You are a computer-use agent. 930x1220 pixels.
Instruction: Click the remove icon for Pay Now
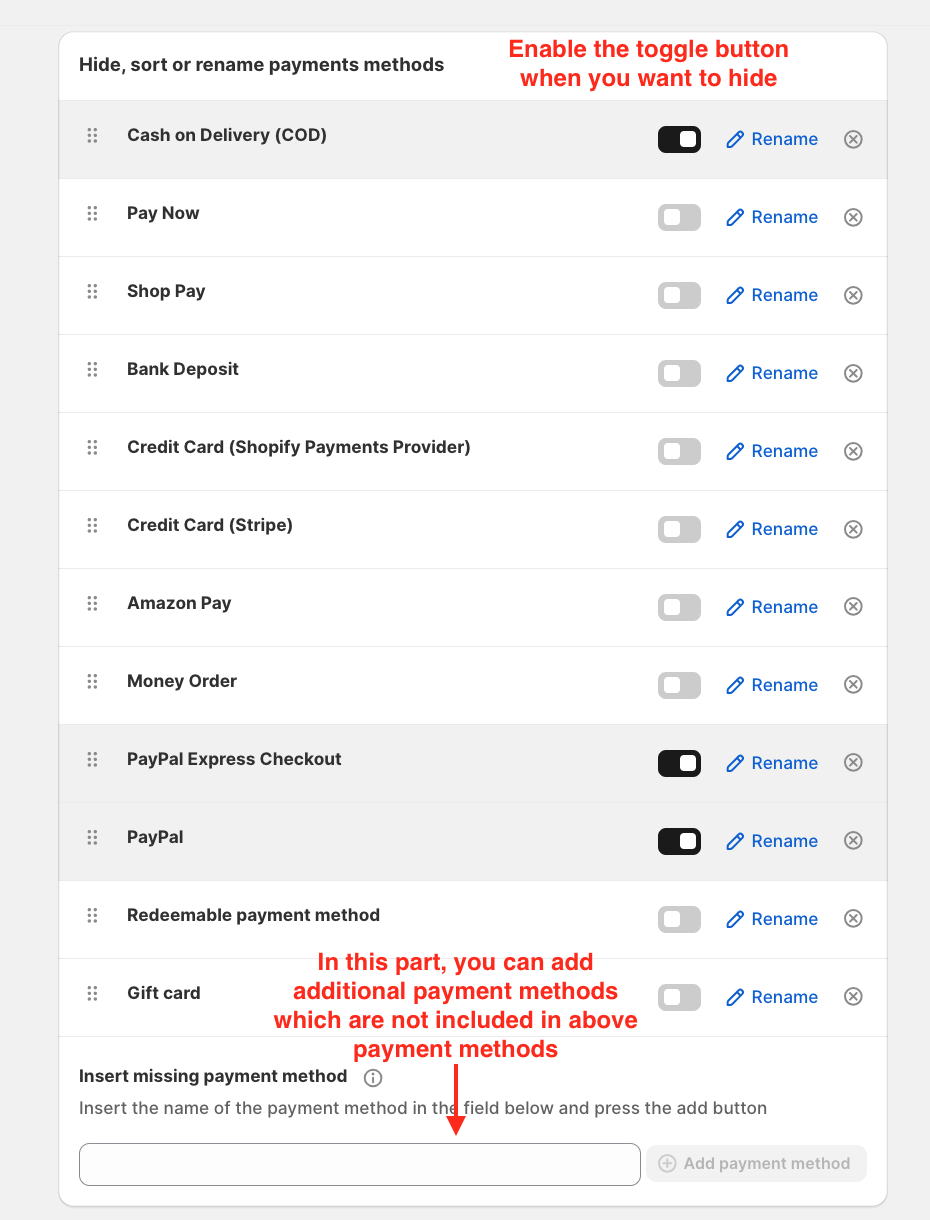tap(853, 217)
